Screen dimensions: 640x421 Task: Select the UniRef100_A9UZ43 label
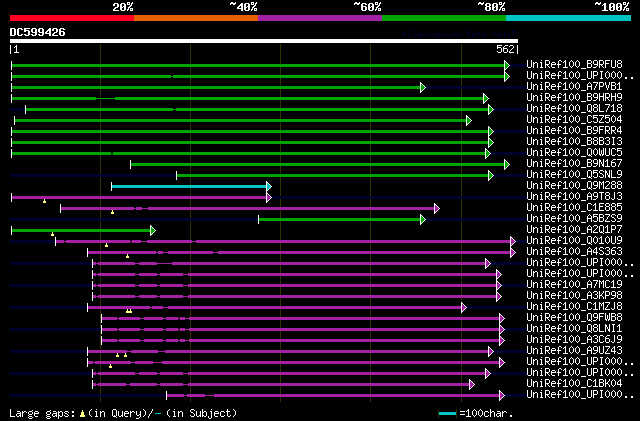point(574,351)
